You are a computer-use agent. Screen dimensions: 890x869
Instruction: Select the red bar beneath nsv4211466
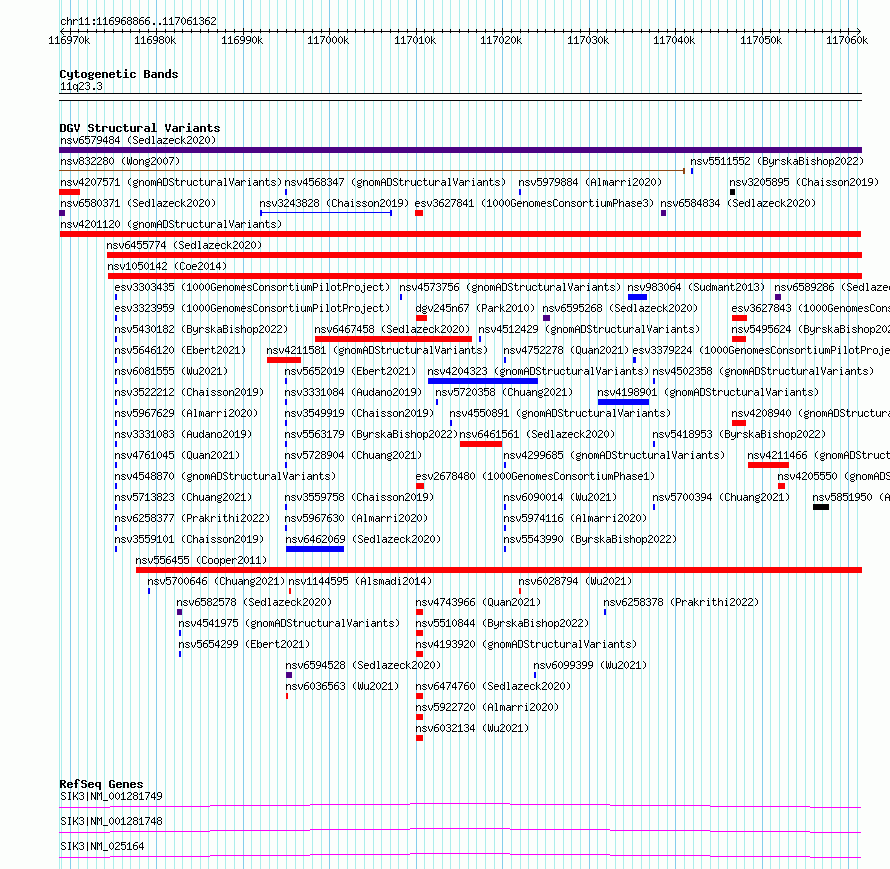click(x=768, y=465)
